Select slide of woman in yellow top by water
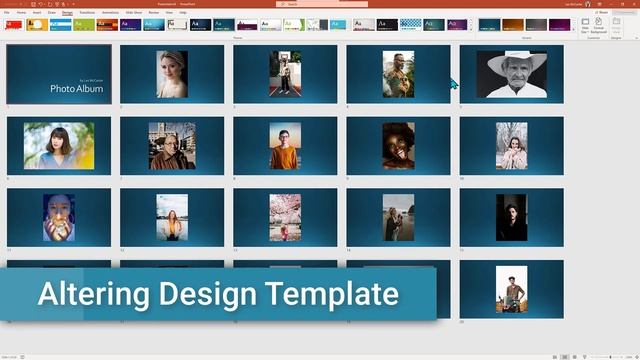640x360 pixels. (x=172, y=217)
